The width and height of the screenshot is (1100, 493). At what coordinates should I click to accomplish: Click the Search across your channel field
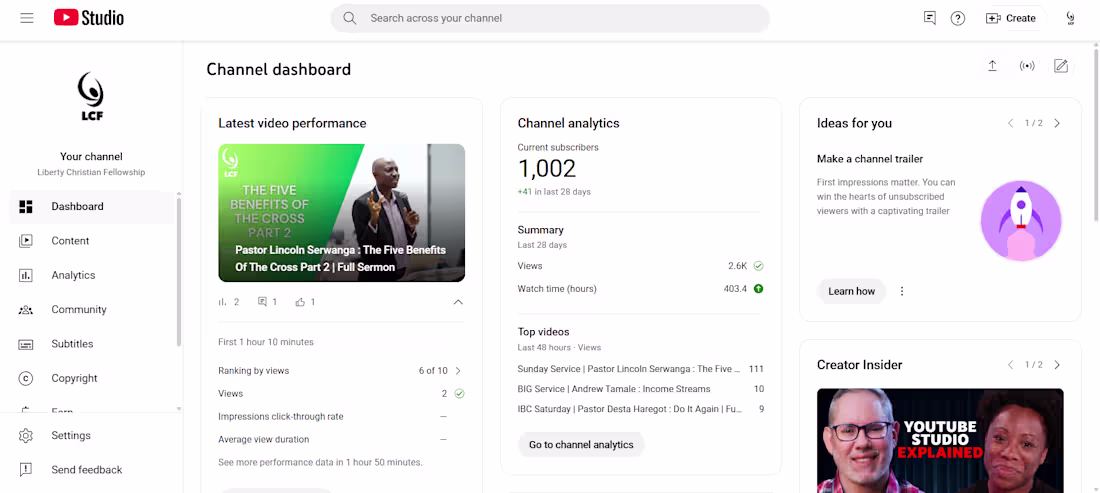(550, 18)
